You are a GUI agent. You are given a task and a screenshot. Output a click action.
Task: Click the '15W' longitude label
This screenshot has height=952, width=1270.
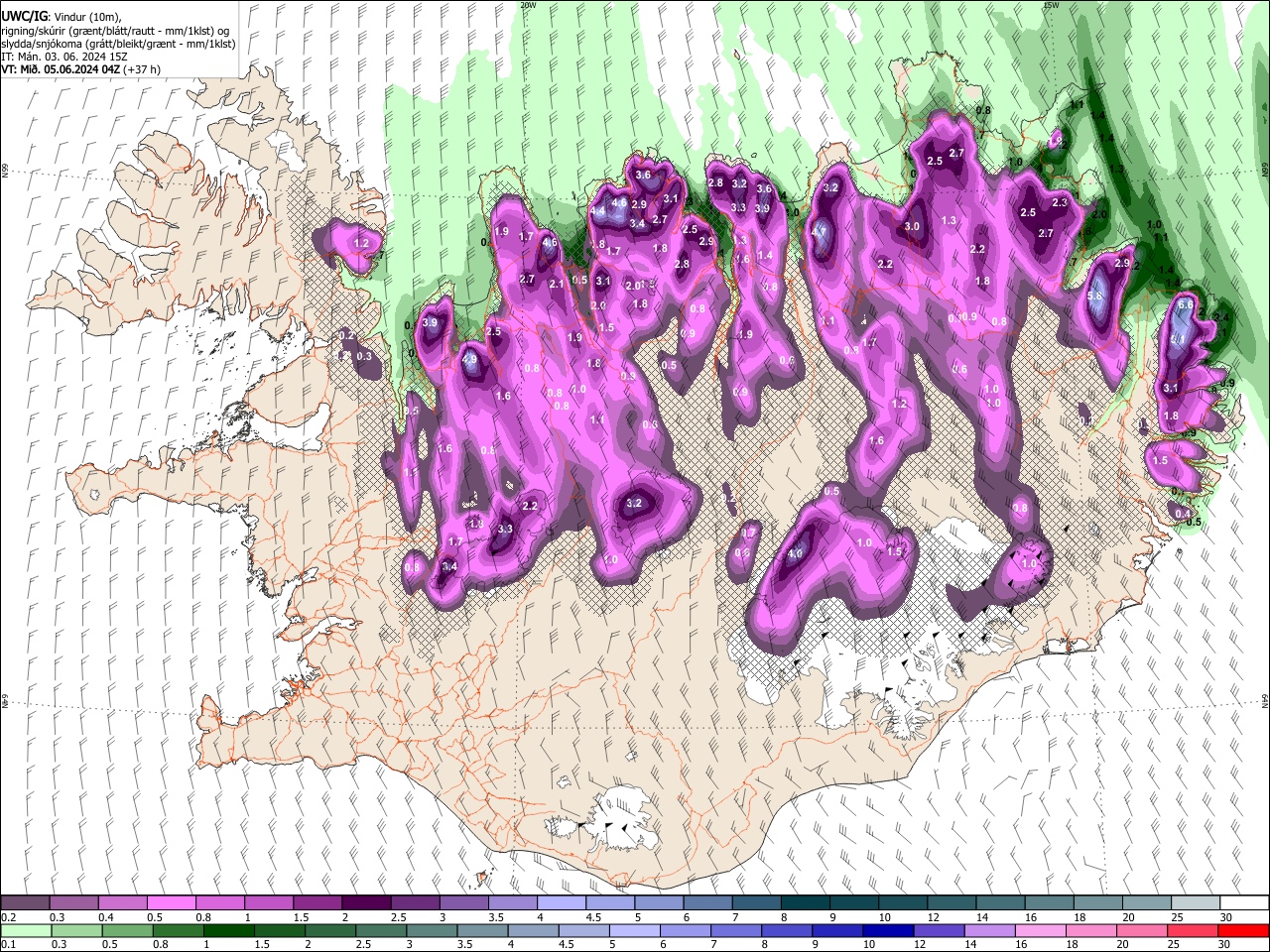click(x=1051, y=5)
